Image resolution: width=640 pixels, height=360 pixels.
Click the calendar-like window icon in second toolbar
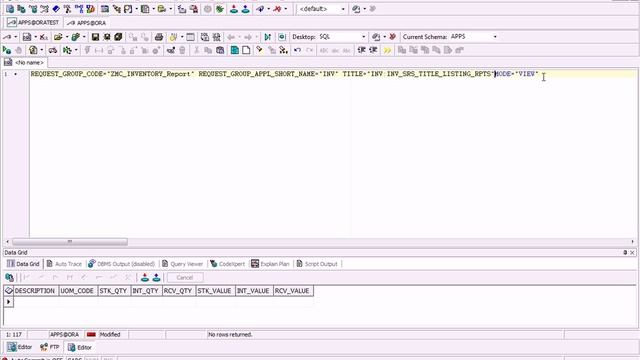190,37
